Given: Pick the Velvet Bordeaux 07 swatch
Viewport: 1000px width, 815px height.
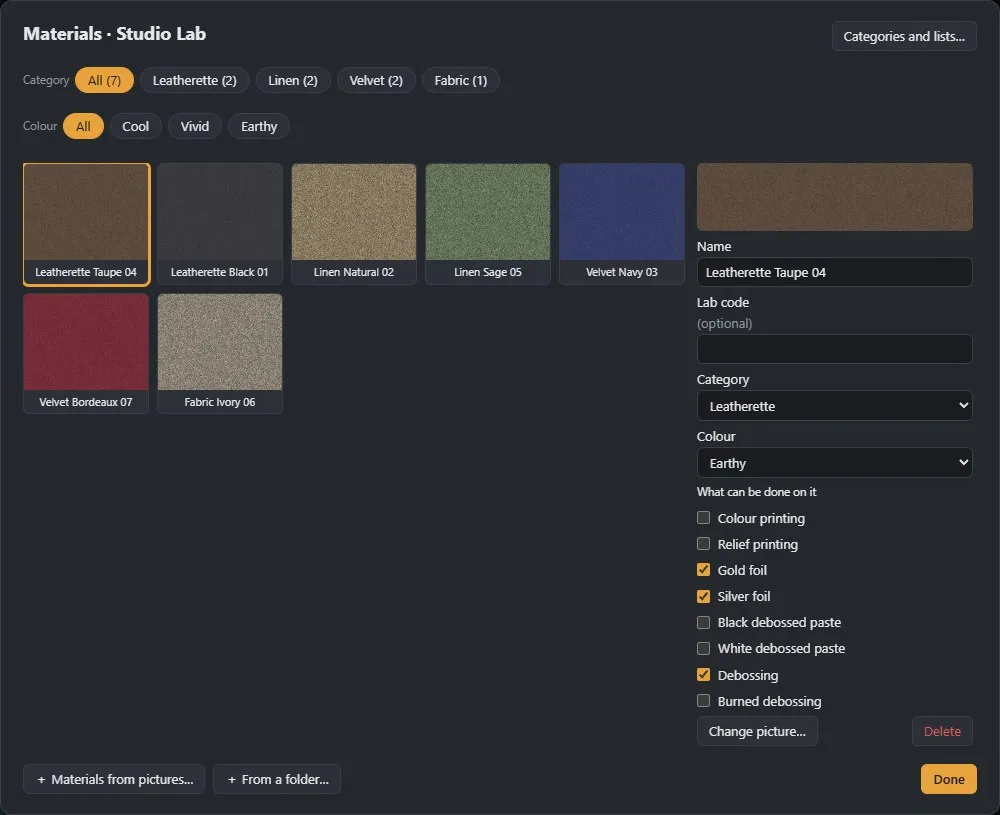Looking at the screenshot, I should pos(86,354).
